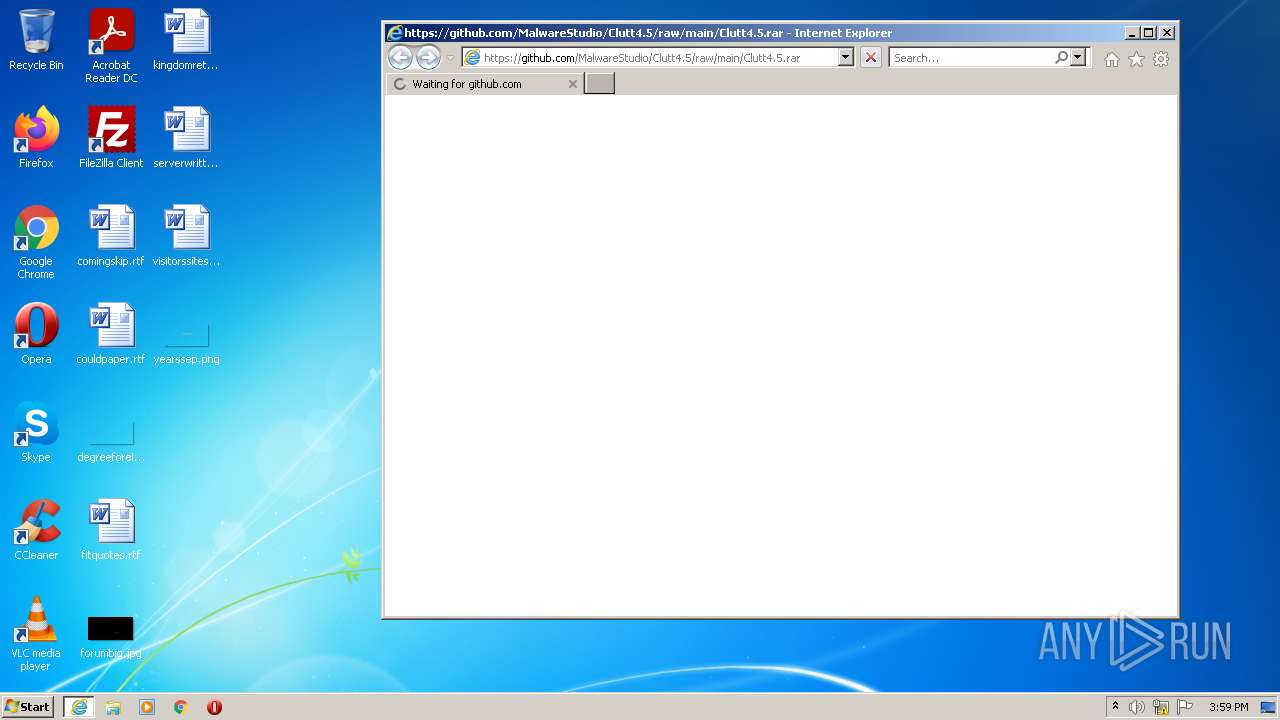Go to the Home page
1280x720 pixels.
[1111, 59]
